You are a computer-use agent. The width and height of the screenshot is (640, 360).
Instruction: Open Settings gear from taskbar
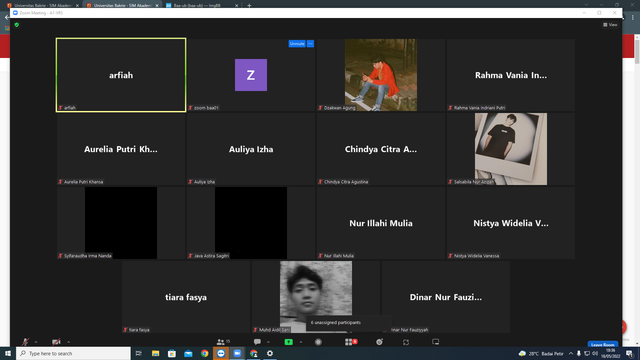click(270, 353)
